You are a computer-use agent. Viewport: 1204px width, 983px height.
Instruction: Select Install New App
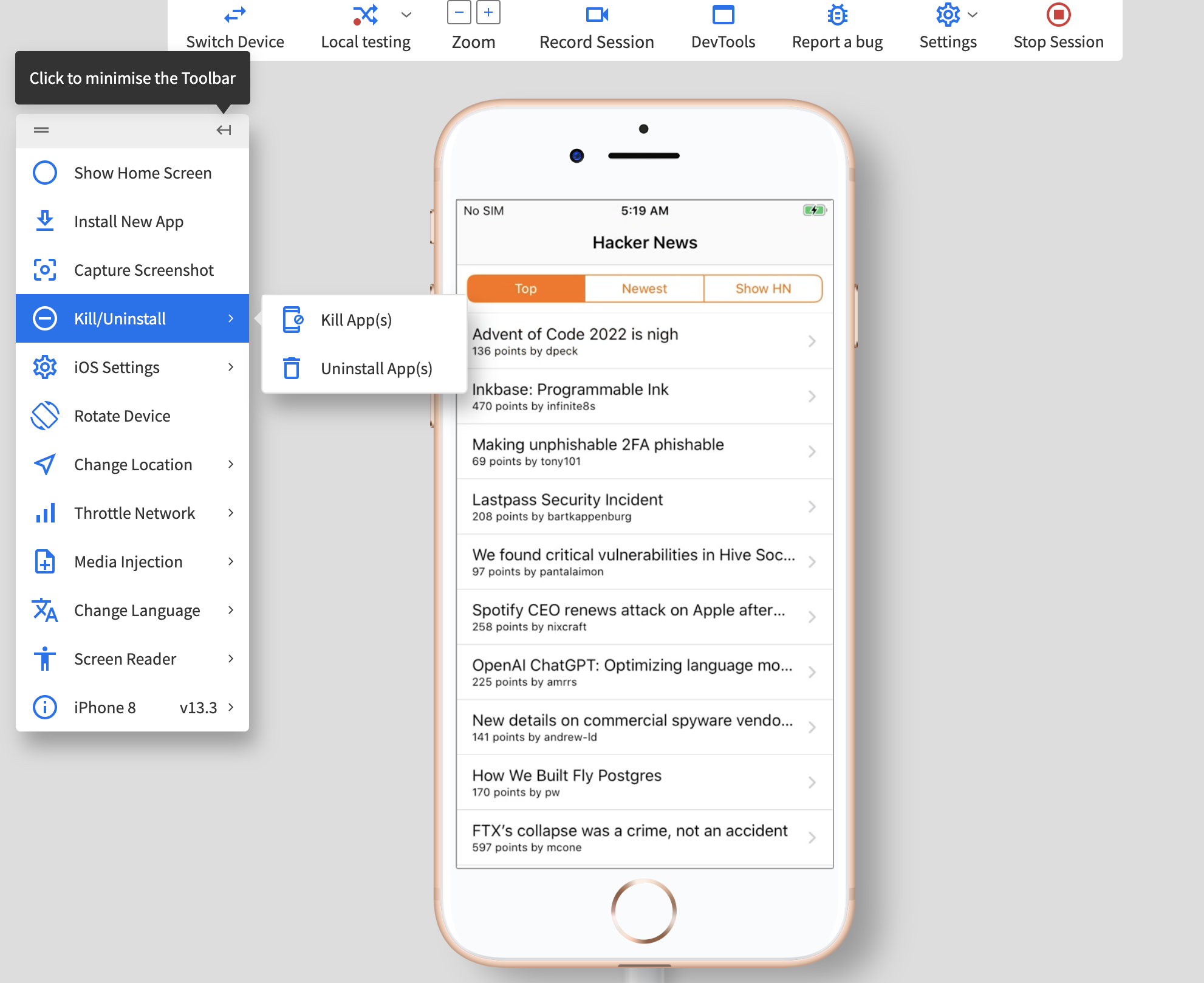[128, 221]
